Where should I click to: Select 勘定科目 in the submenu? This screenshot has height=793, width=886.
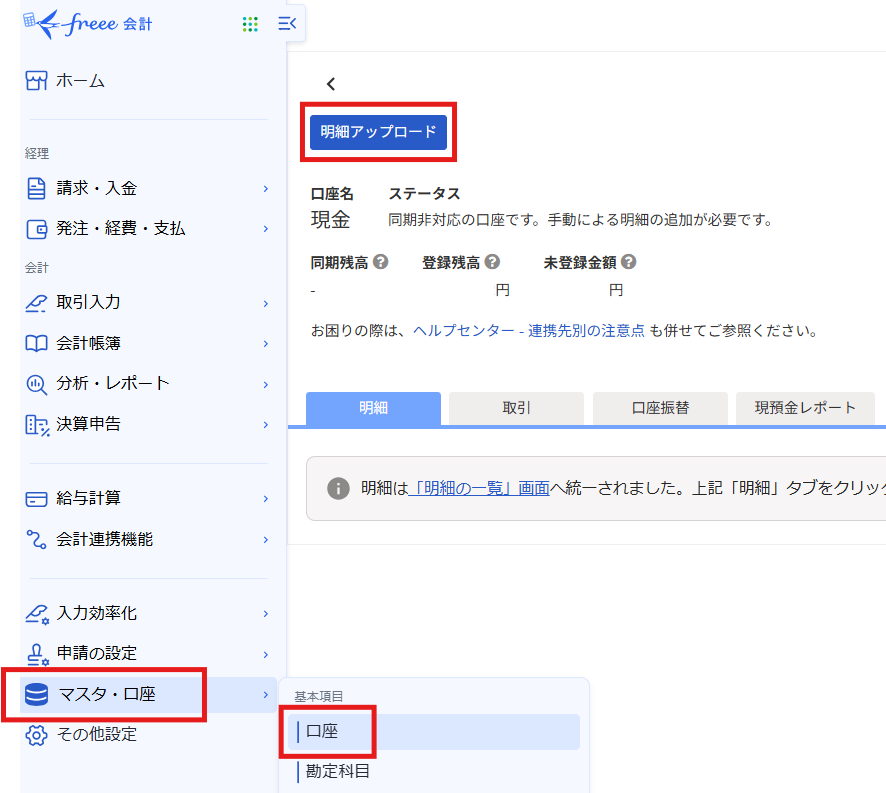[x=338, y=772]
